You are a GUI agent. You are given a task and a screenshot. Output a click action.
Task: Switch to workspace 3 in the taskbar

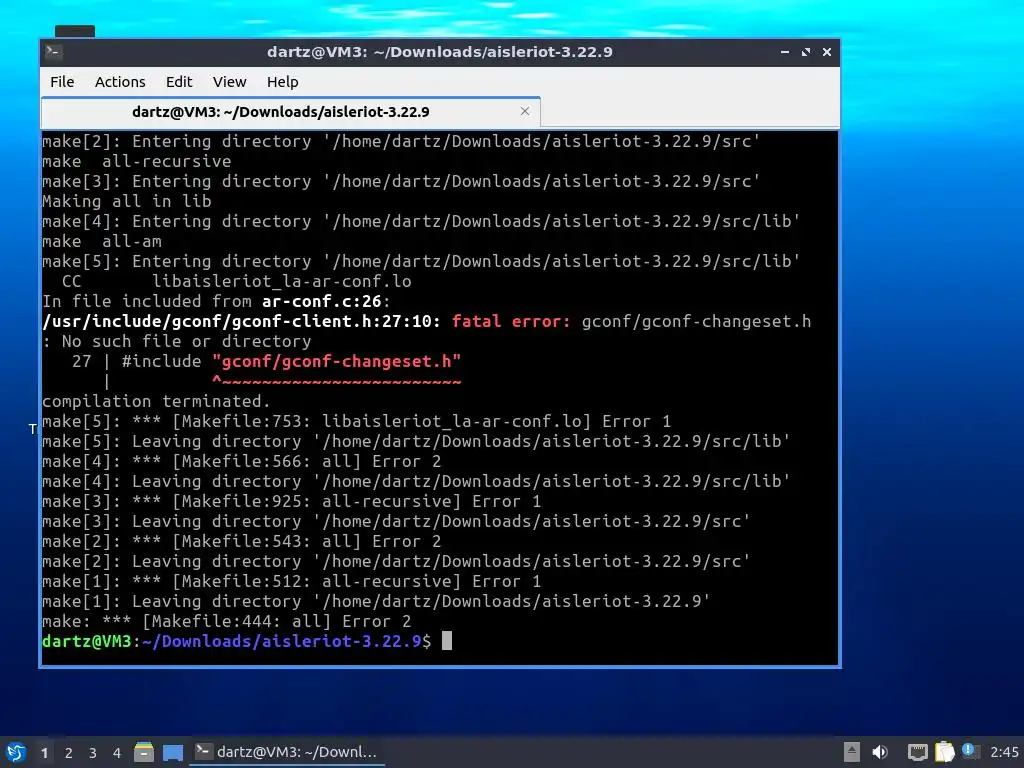[x=93, y=753]
